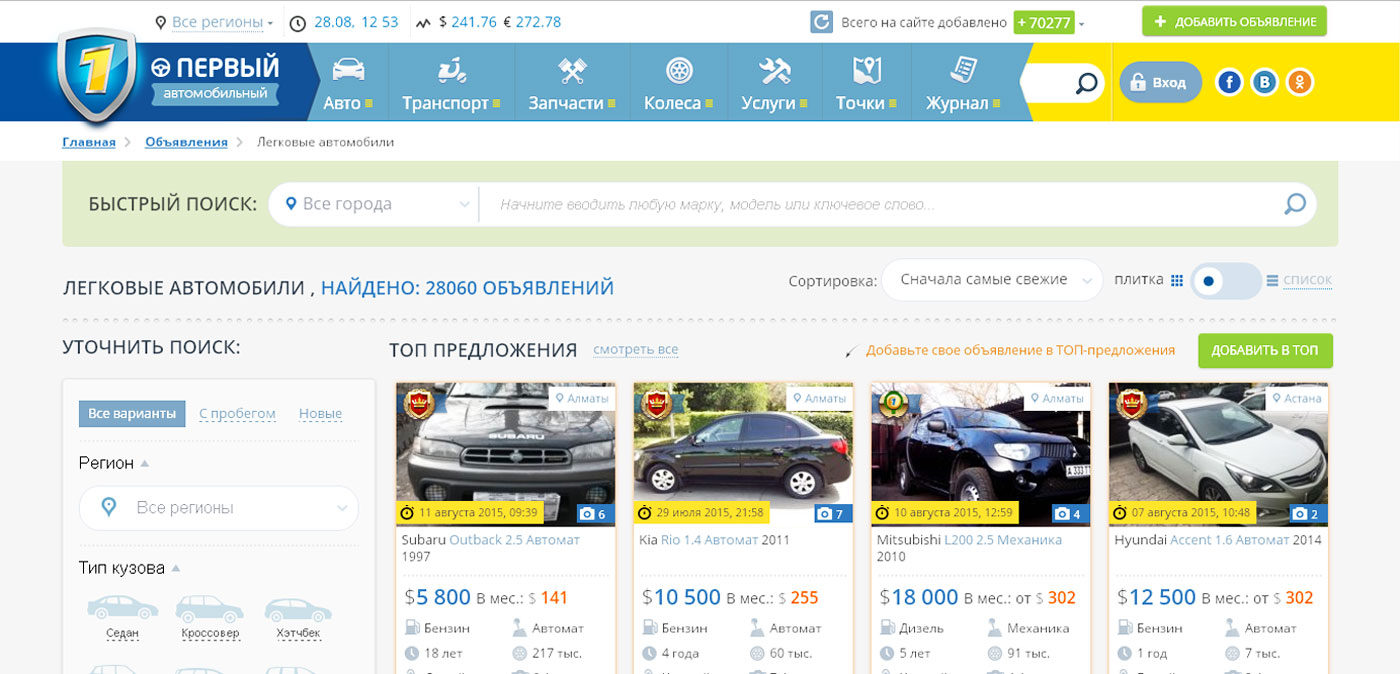Open the sidebar Все регионы region dropdown
Image resolution: width=1400 pixels, height=674 pixels.
click(x=219, y=508)
